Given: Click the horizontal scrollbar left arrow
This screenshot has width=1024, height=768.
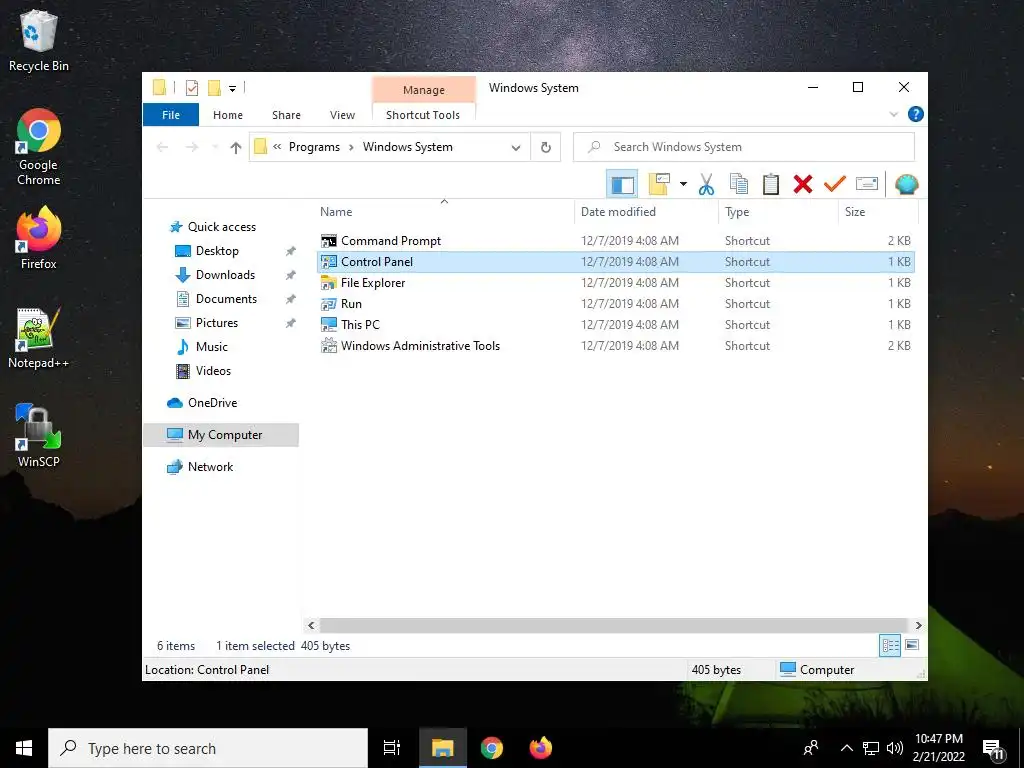Looking at the screenshot, I should (312, 626).
